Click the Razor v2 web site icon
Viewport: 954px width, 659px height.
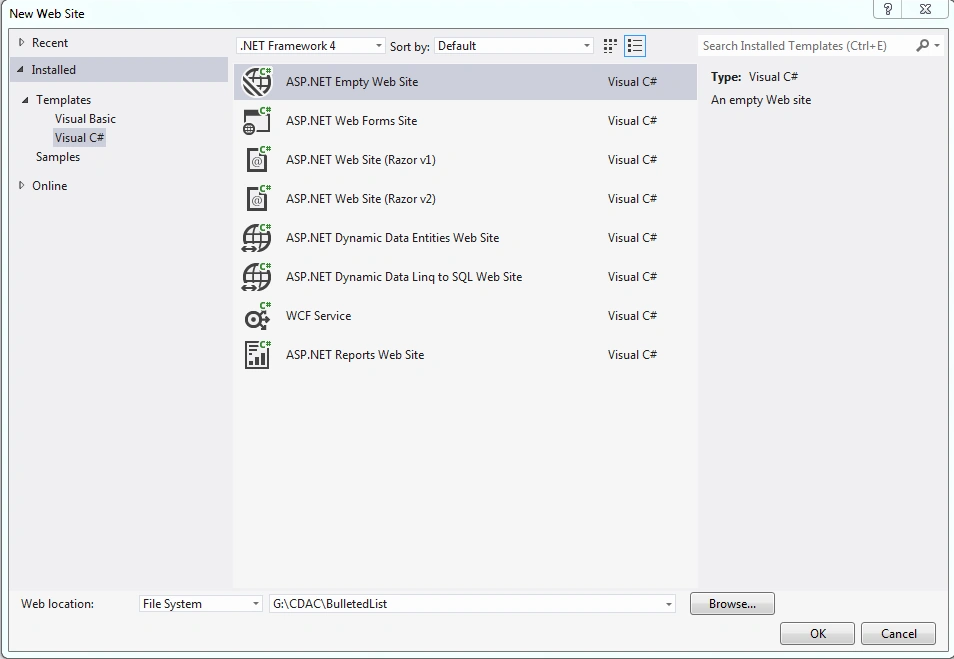click(257, 198)
